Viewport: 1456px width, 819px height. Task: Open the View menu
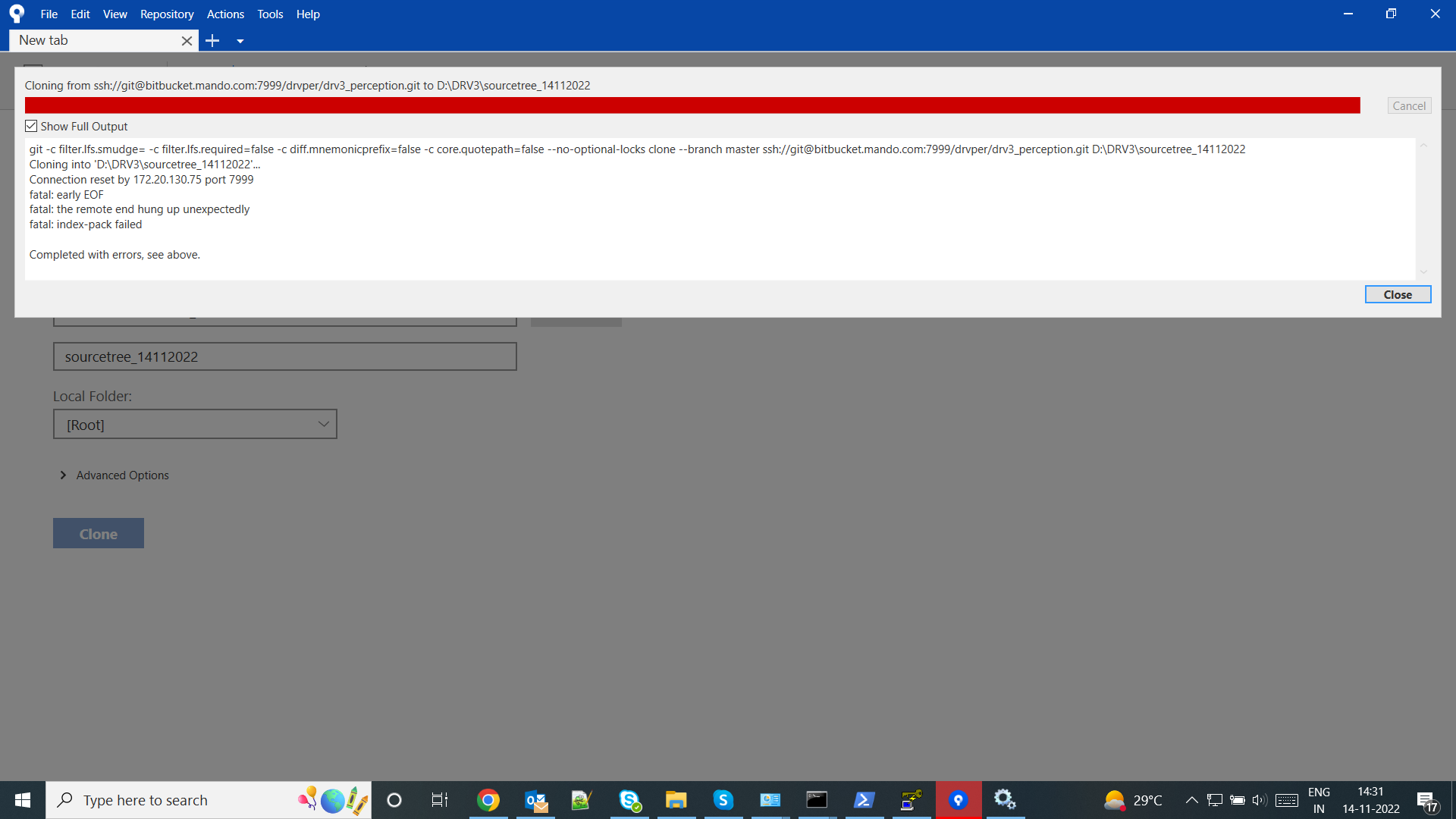115,14
